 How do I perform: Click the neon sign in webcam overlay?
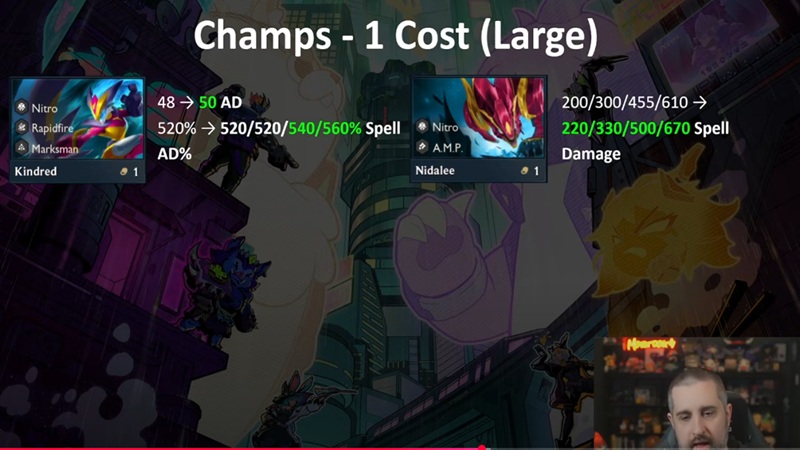click(651, 344)
